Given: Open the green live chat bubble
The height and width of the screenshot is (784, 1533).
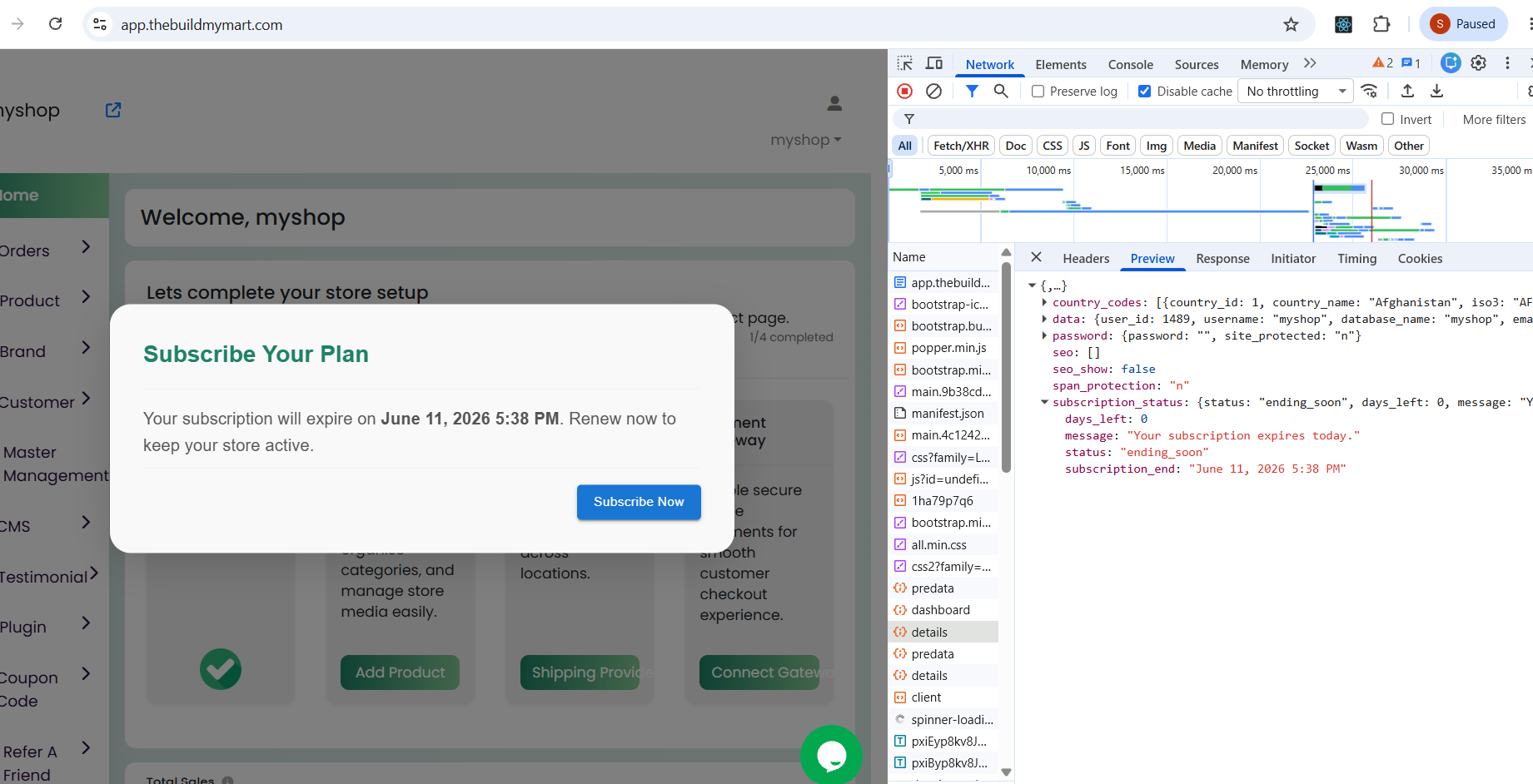Looking at the screenshot, I should click(x=831, y=754).
